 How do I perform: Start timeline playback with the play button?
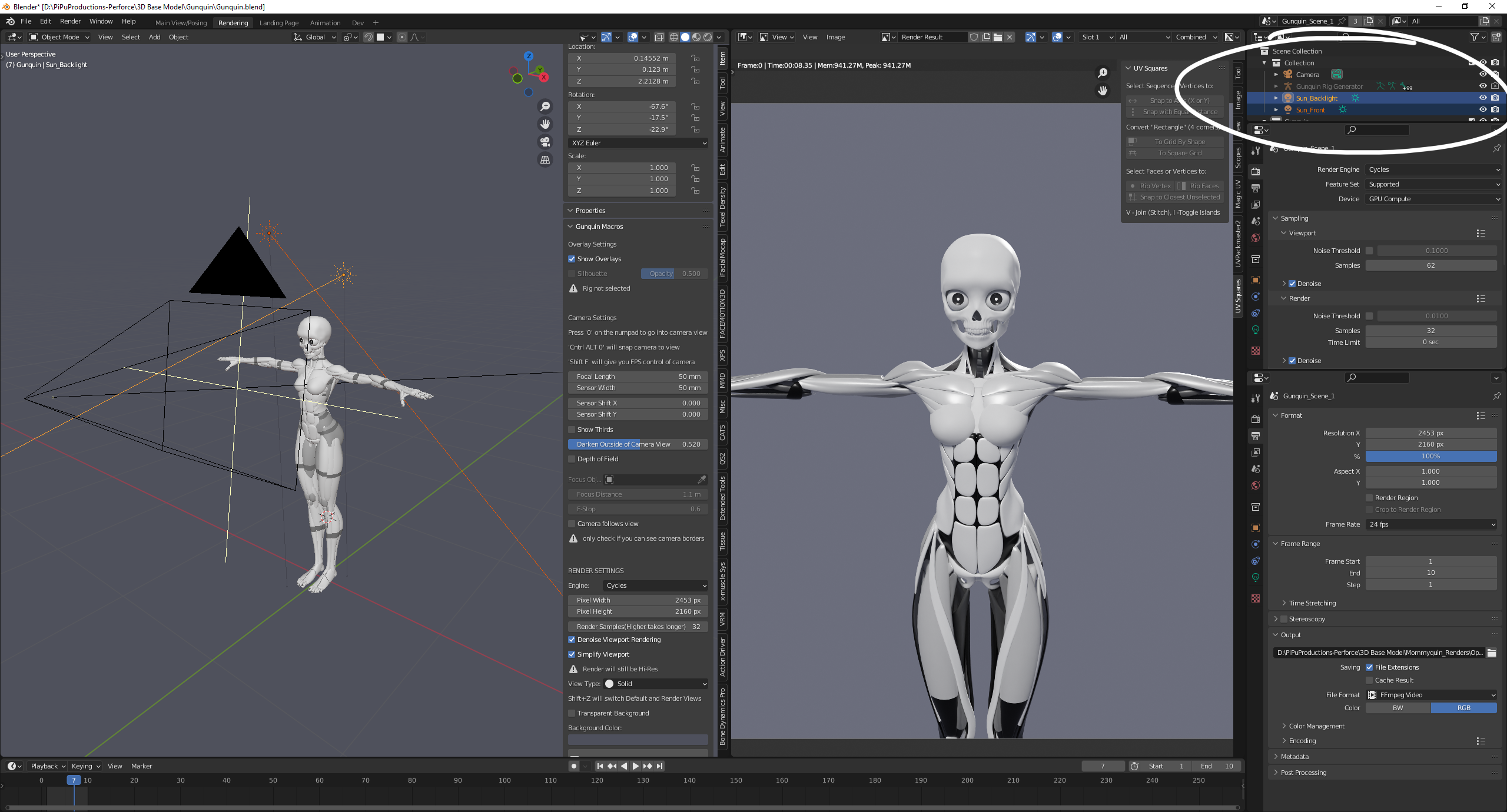pyautogui.click(x=635, y=766)
